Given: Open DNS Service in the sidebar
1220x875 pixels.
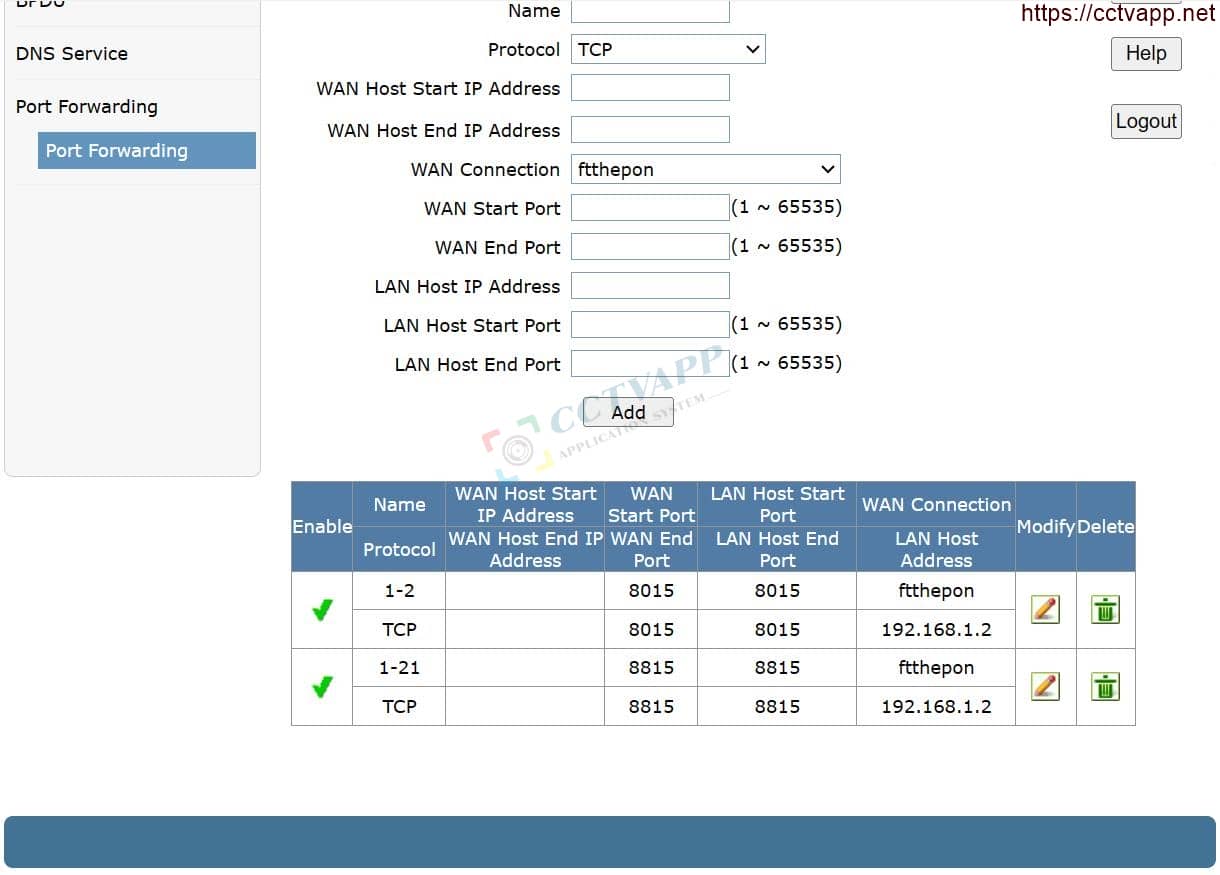Looking at the screenshot, I should (x=72, y=54).
